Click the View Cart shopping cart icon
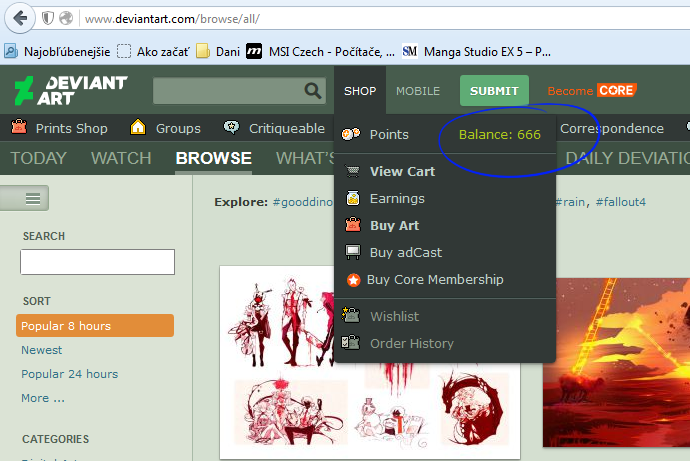Image resolution: width=690 pixels, height=461 pixels. pos(352,171)
